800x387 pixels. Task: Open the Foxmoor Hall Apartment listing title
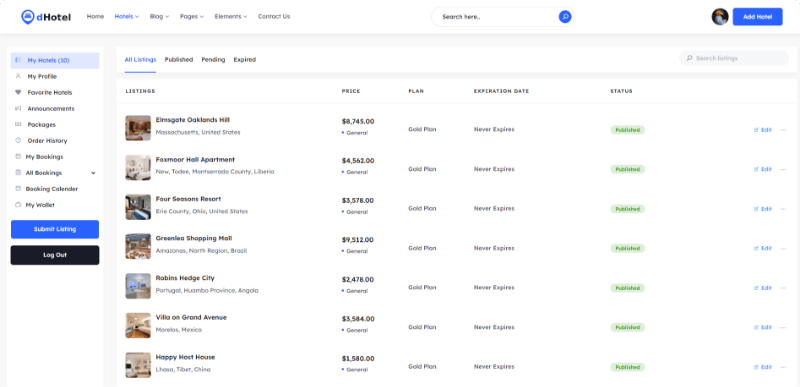pos(195,160)
